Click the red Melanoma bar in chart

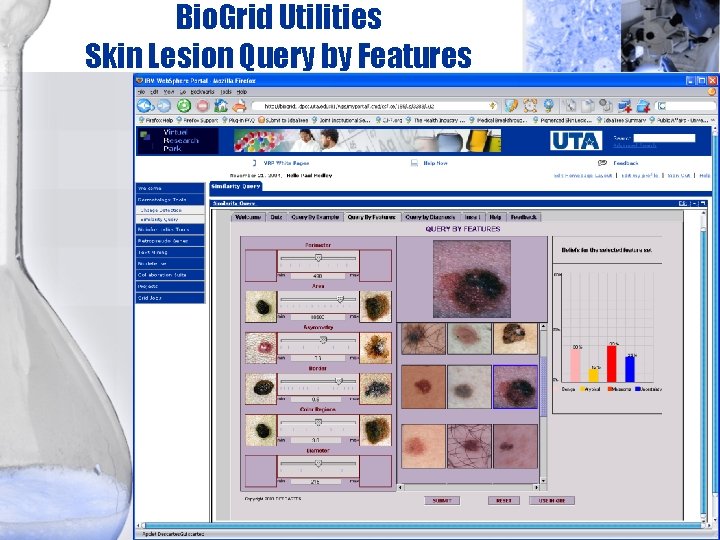611,364
